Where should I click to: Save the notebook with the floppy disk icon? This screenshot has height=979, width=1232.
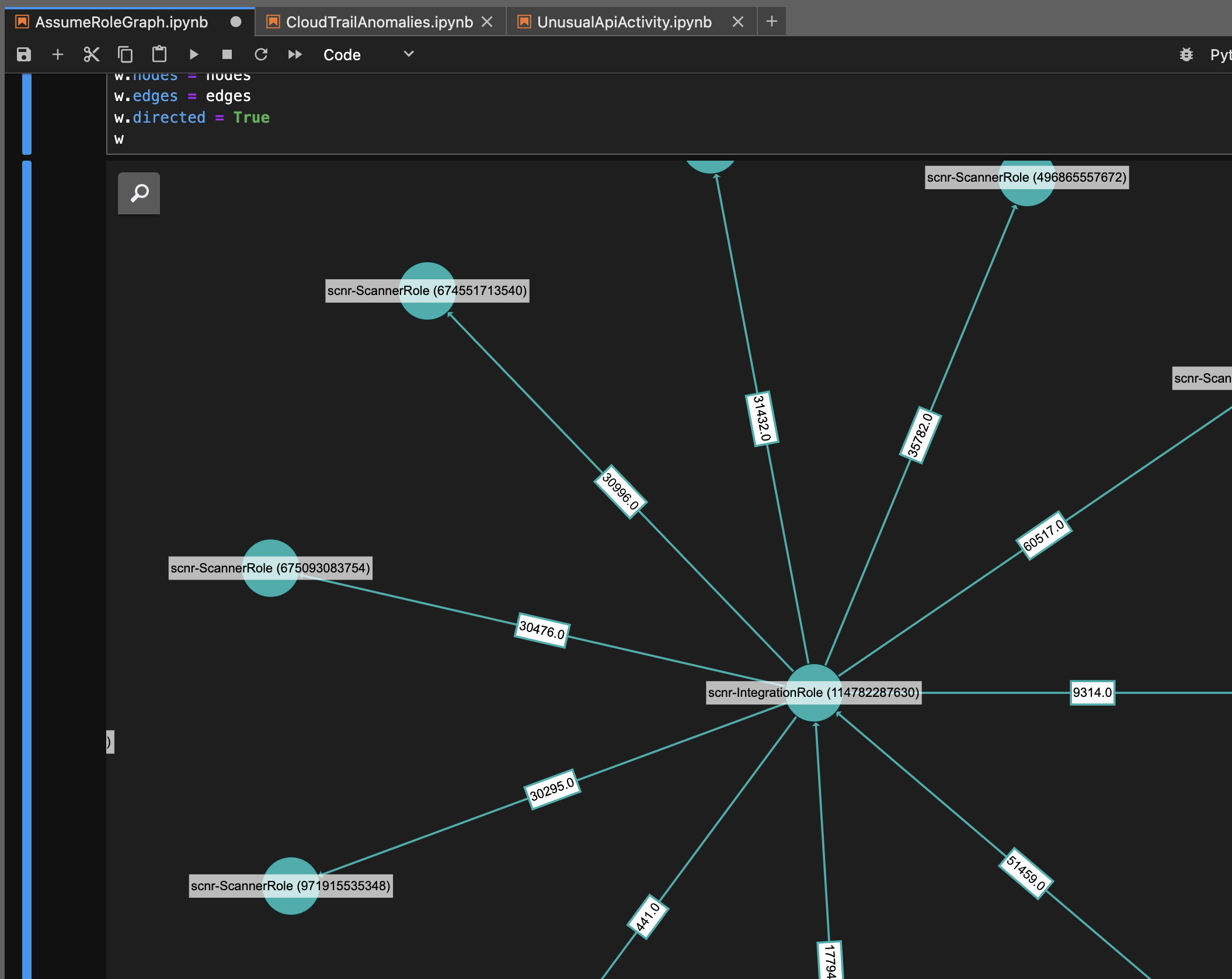24,55
